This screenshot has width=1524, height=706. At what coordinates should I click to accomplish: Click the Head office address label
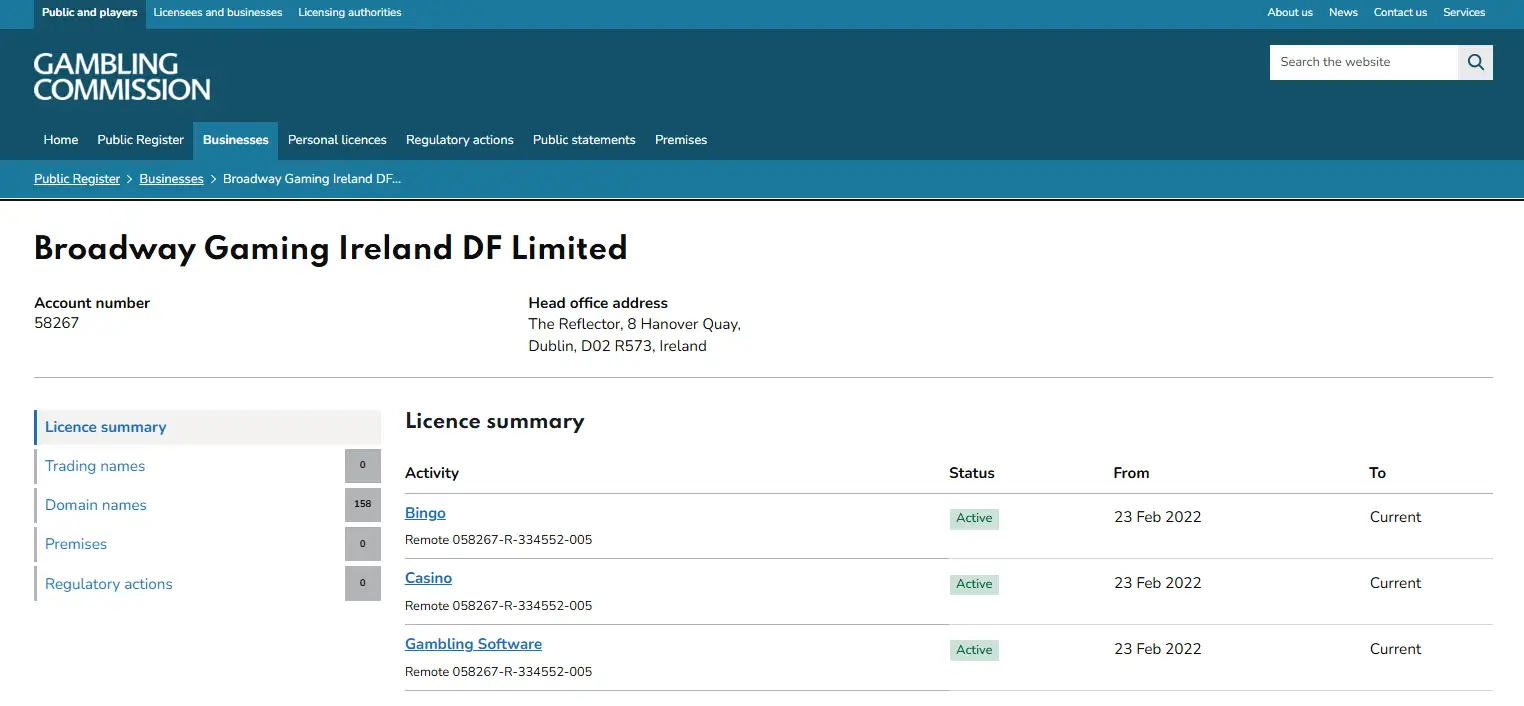pos(598,303)
